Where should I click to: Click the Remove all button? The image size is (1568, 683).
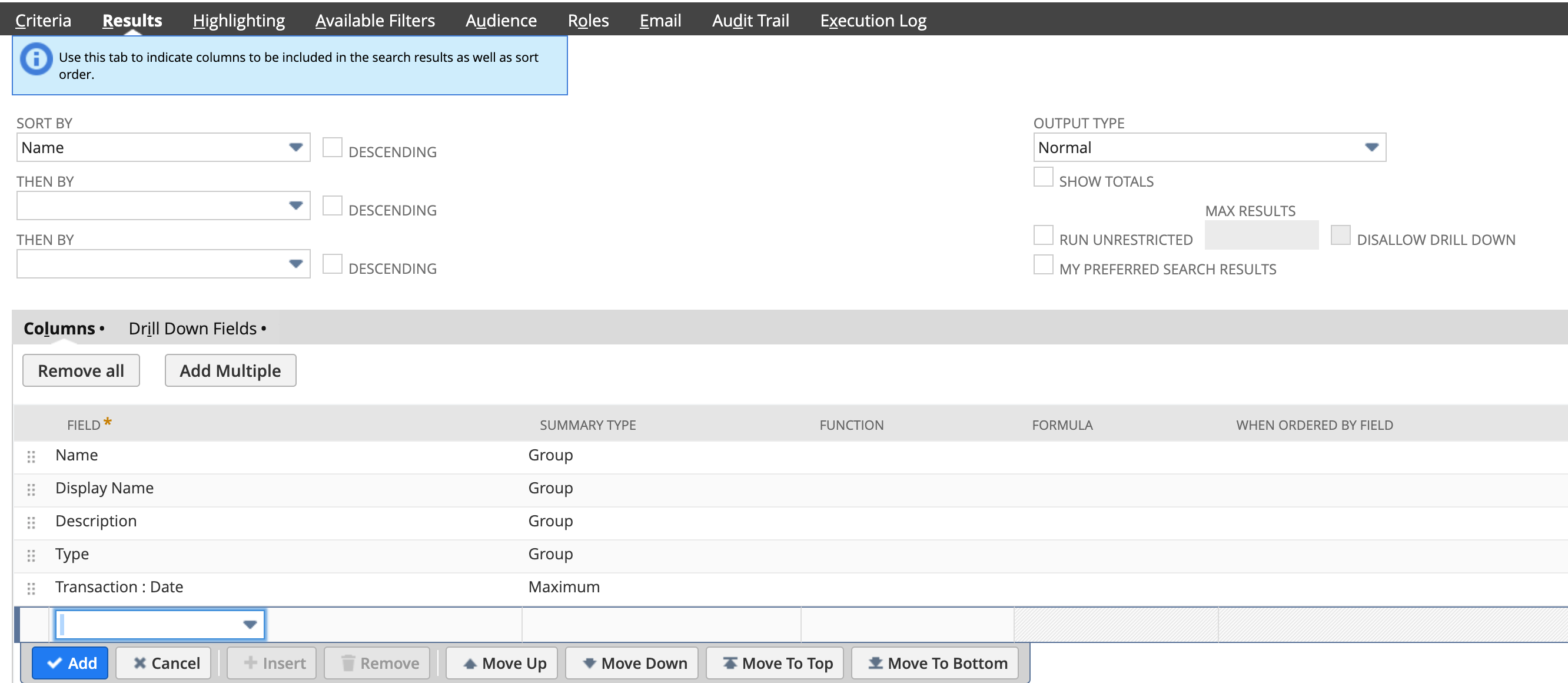coord(81,371)
